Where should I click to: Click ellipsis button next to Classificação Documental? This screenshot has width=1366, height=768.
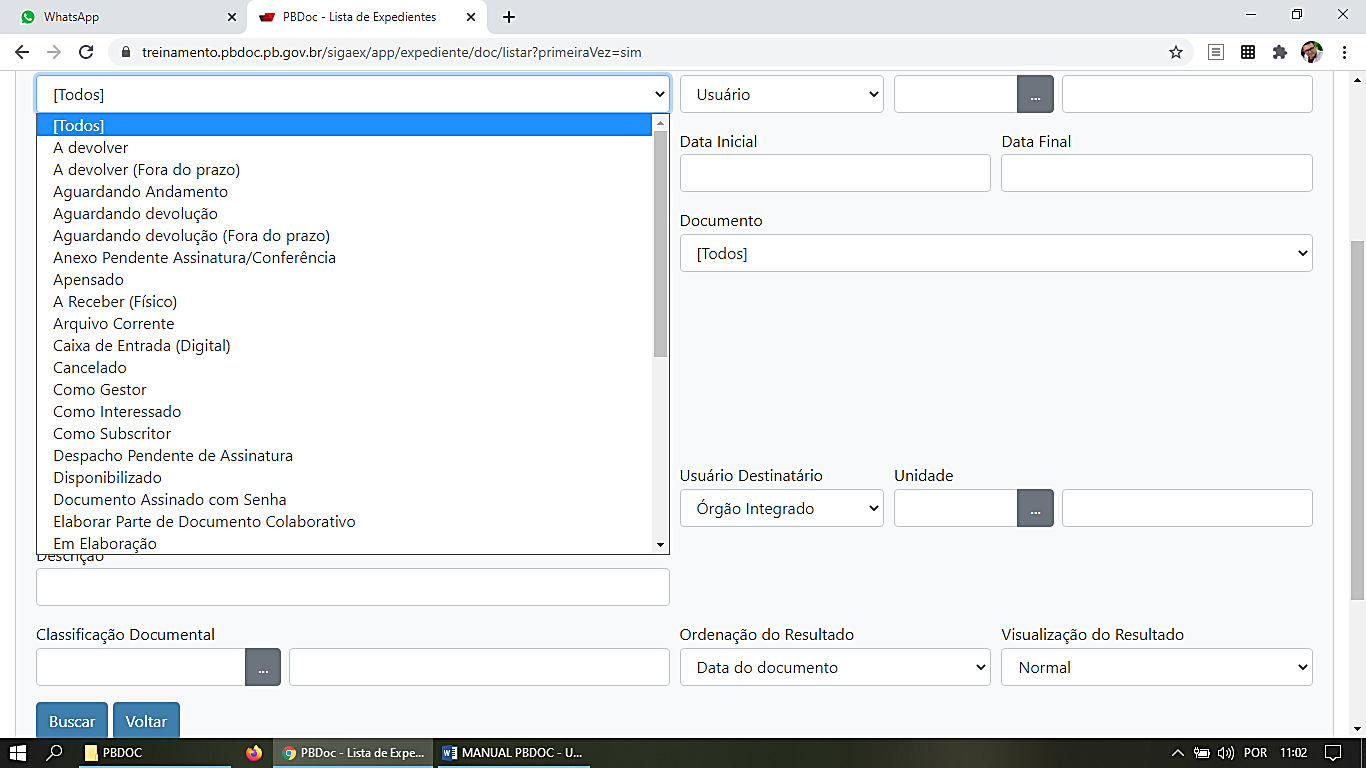(263, 667)
